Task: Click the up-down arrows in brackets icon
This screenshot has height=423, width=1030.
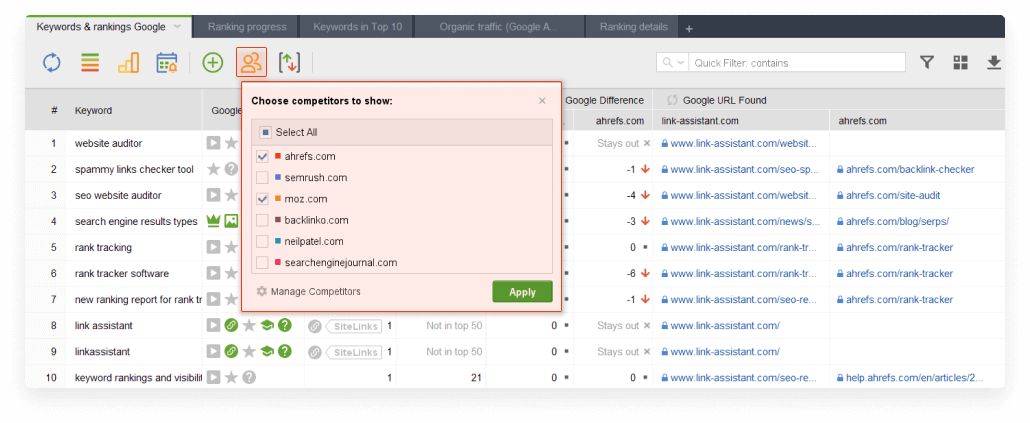Action: (x=289, y=63)
